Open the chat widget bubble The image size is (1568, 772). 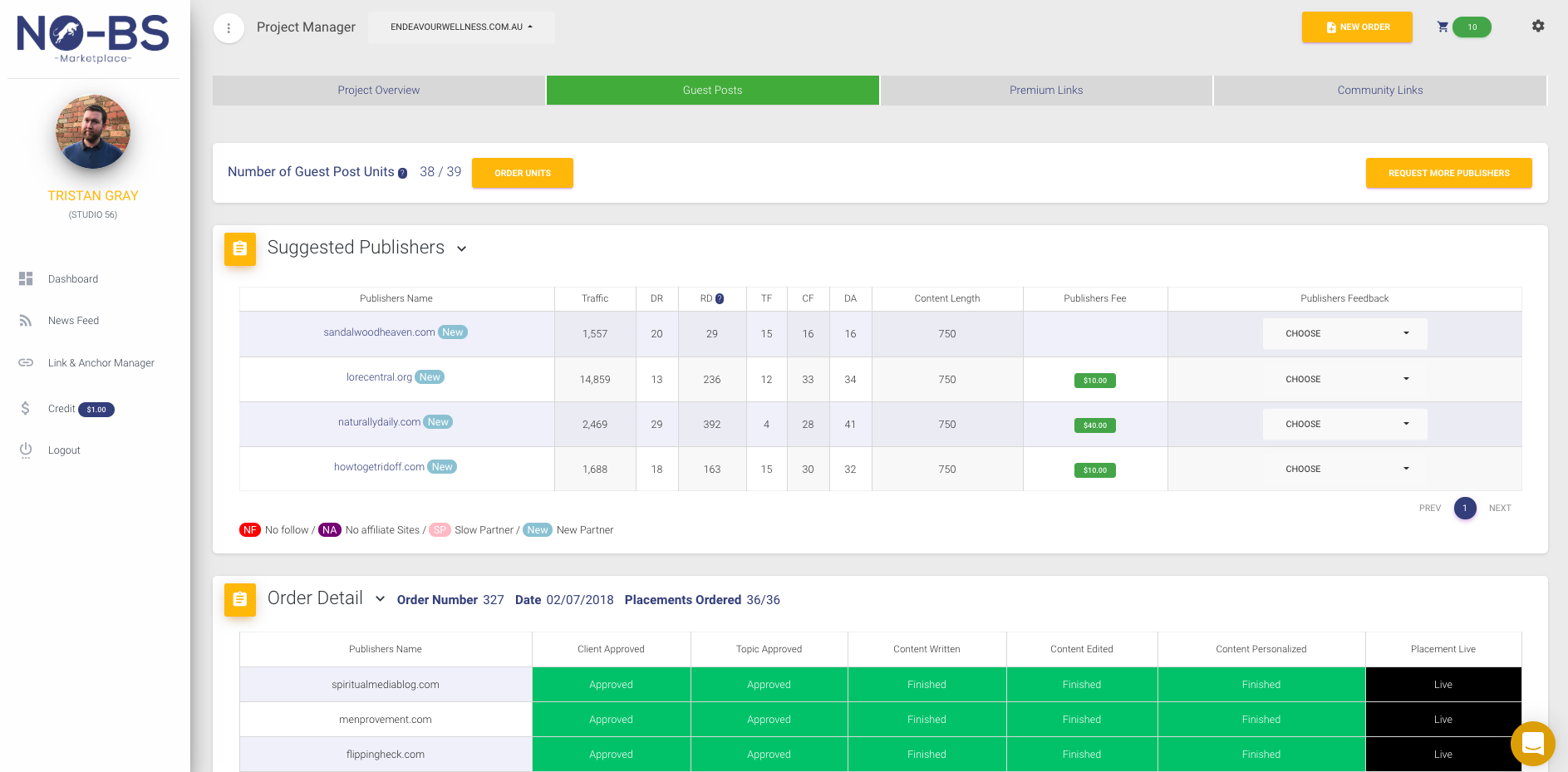[1532, 743]
